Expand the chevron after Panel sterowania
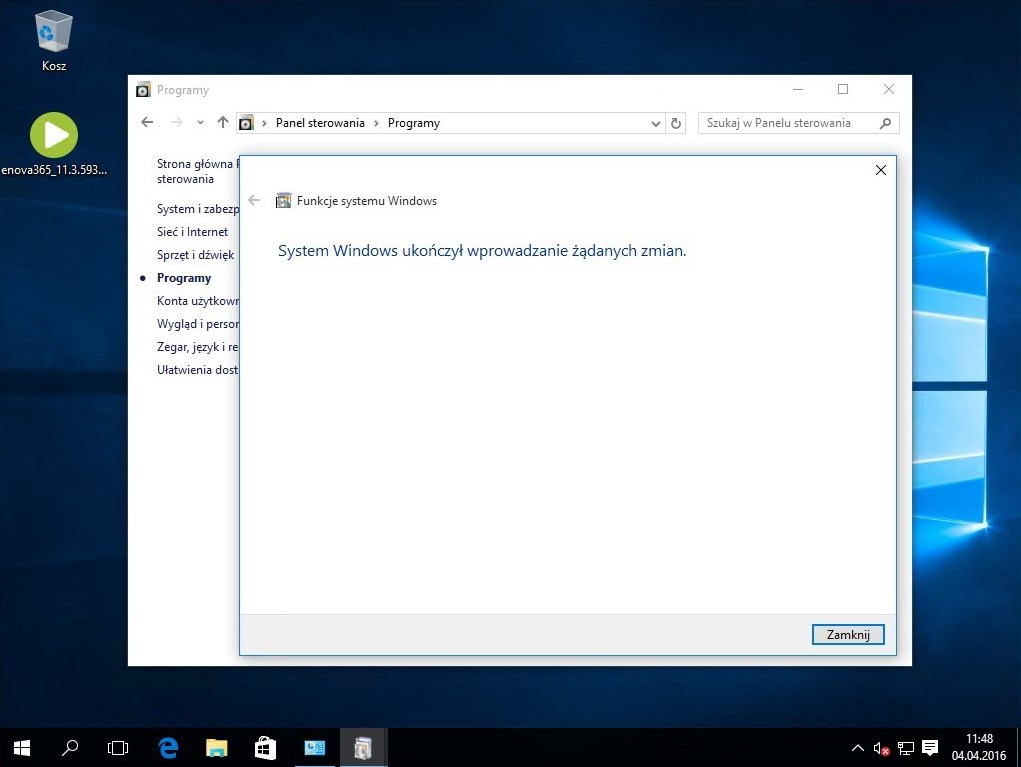Viewport: 1021px width, 767px height. tap(377, 123)
